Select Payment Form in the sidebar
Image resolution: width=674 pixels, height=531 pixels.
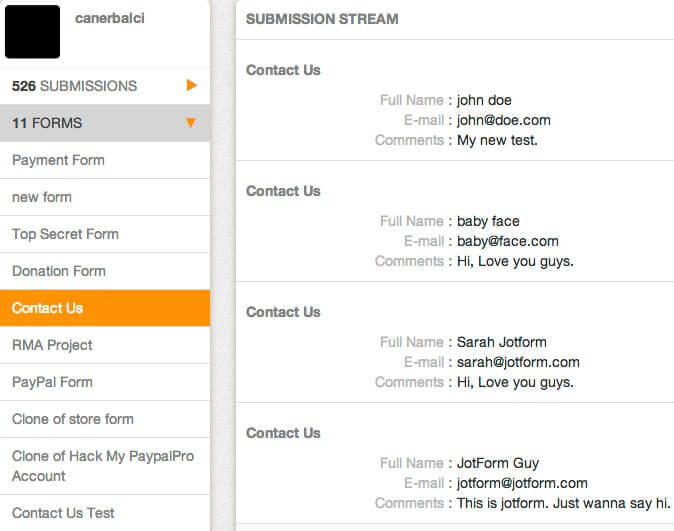(58, 160)
